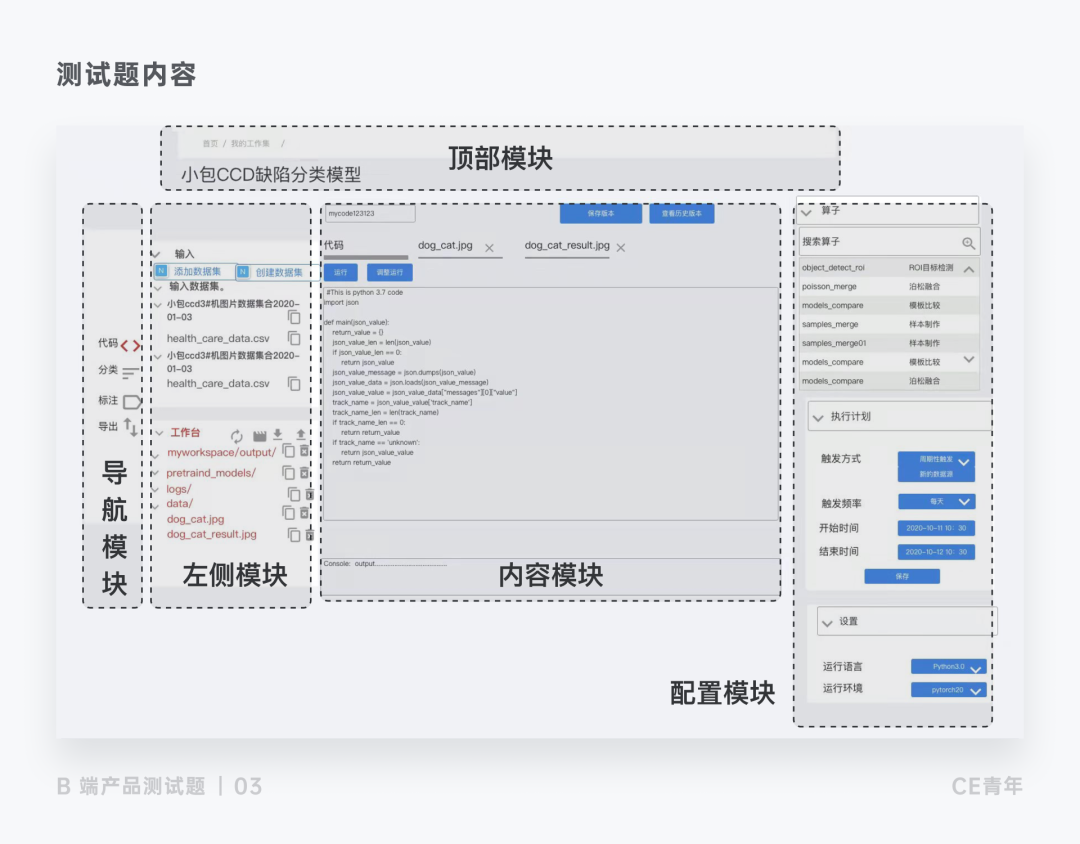Click the refresh icon beside 工作台
The height and width of the screenshot is (844, 1080).
click(x=237, y=436)
